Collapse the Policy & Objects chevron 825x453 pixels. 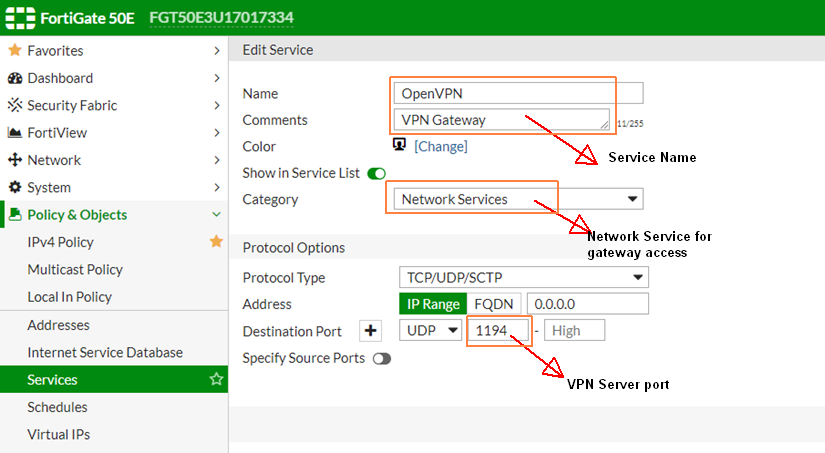point(216,214)
